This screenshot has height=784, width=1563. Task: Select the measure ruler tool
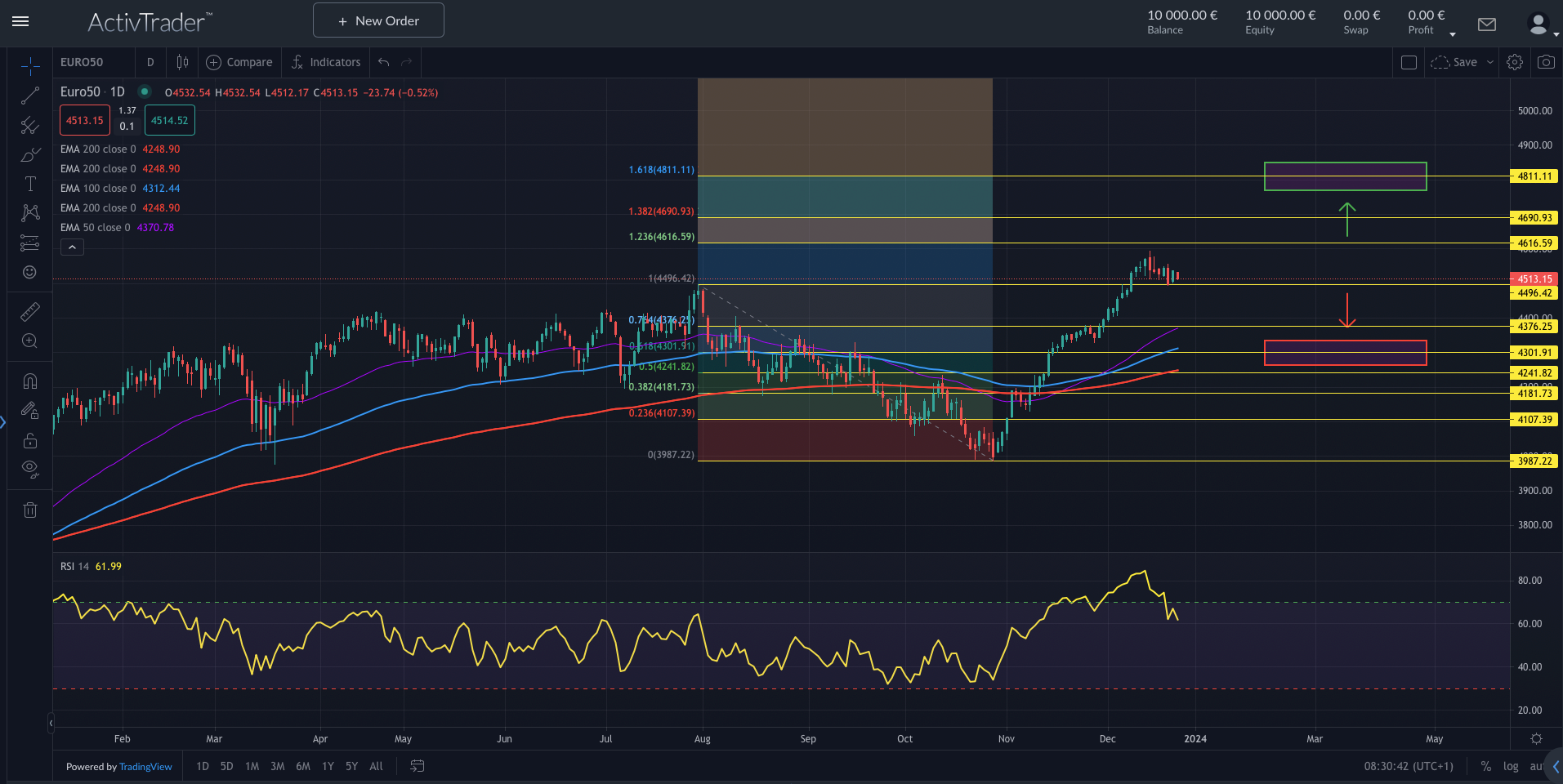[30, 311]
